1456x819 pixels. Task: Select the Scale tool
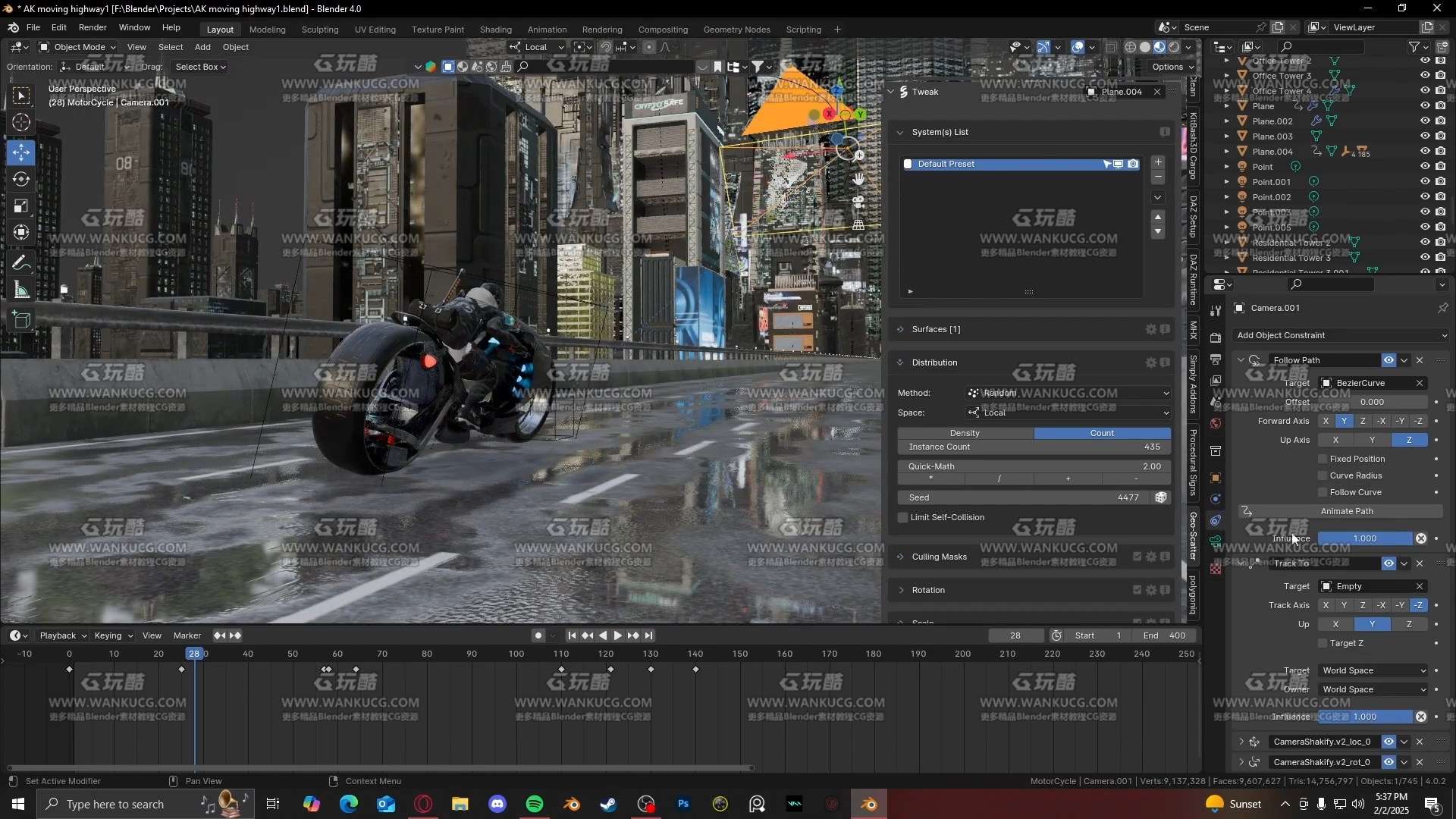(21, 206)
